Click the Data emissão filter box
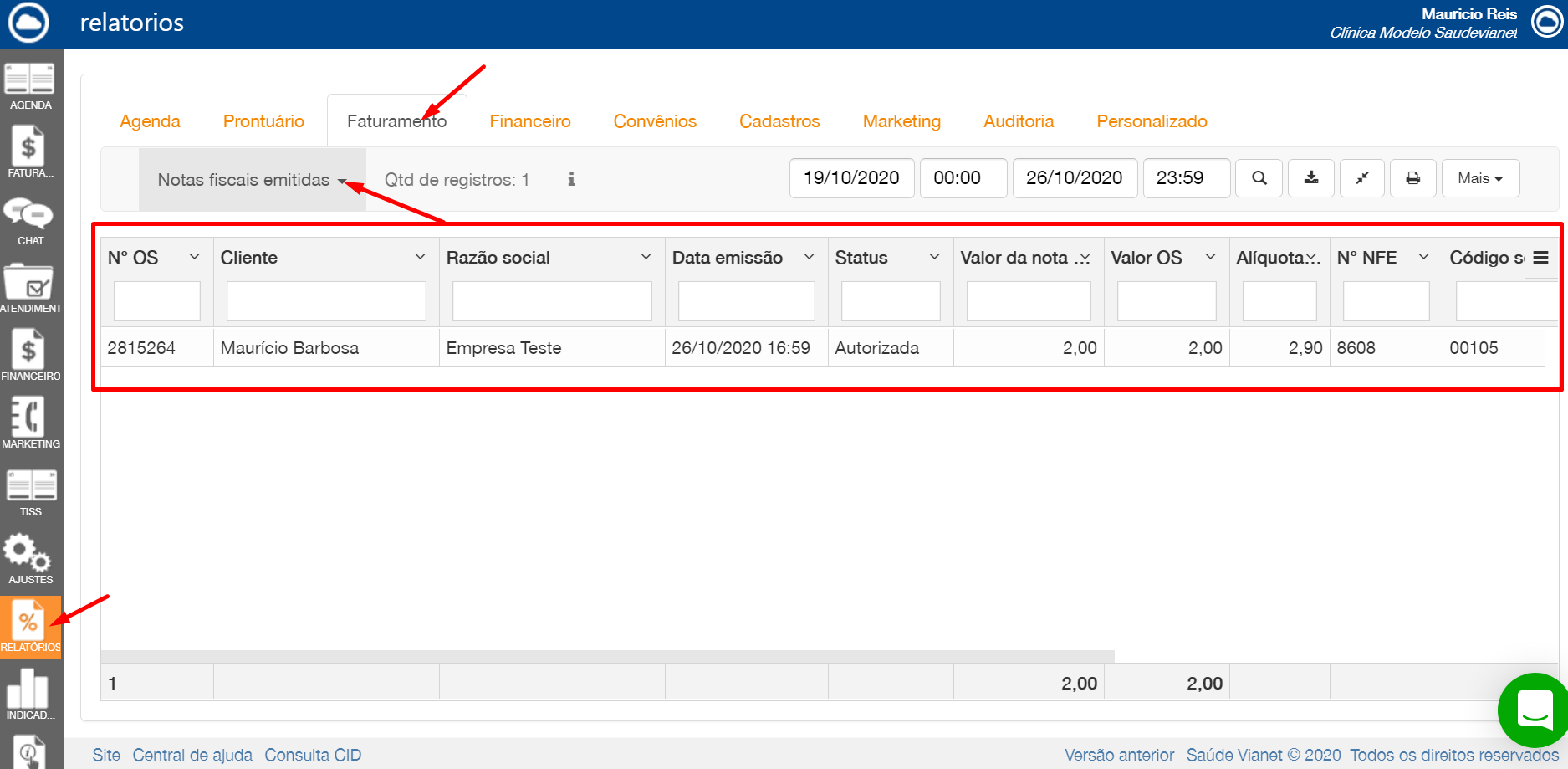The height and width of the screenshot is (769, 1568). click(746, 301)
